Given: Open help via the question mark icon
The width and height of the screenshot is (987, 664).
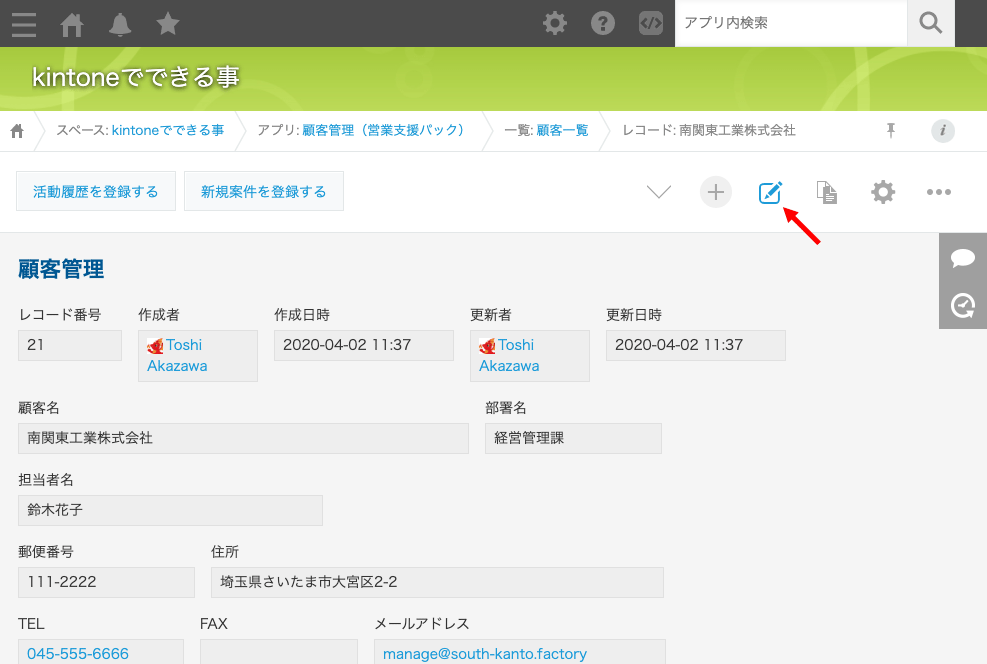Looking at the screenshot, I should (602, 23).
